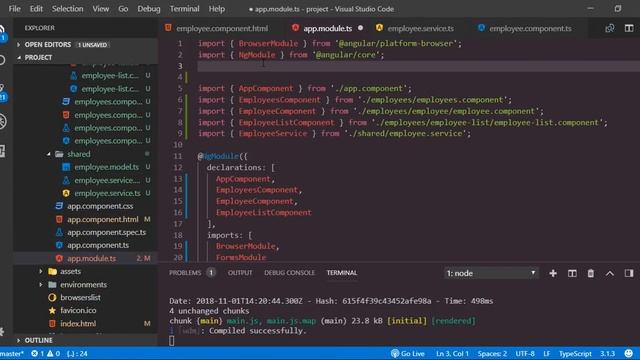This screenshot has height=360, width=640.
Task: Click TypeScript version 3.1.3
Action: pyautogui.click(x=607, y=353)
